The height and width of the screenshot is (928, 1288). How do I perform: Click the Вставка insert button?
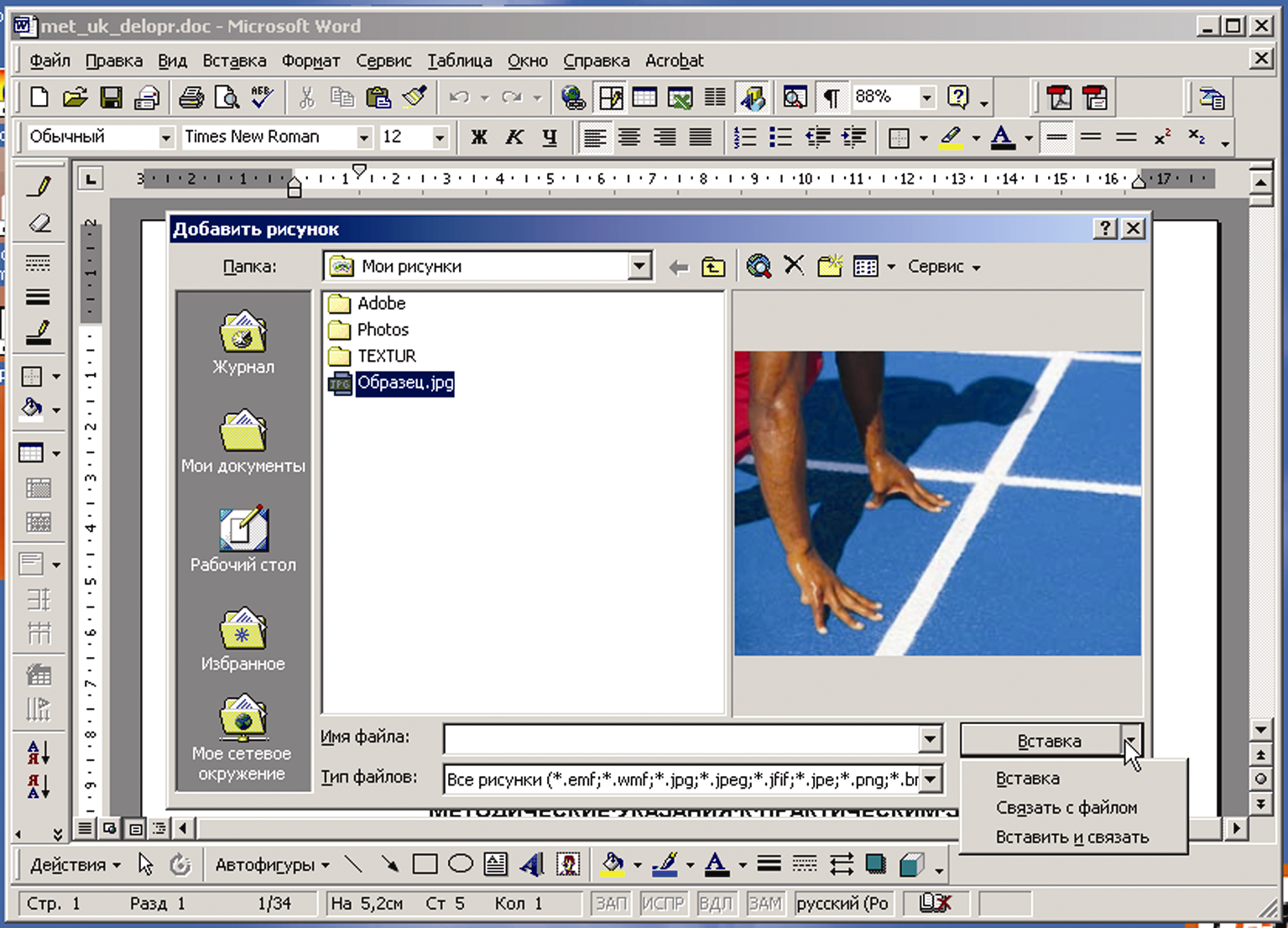pos(1041,741)
